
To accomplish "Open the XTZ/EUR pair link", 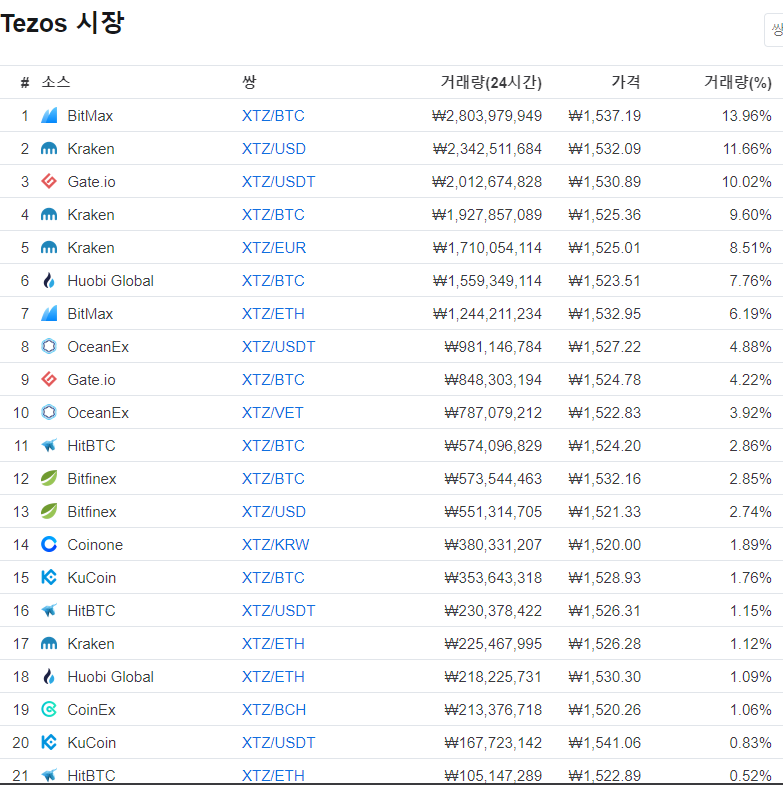I will tap(274, 248).
